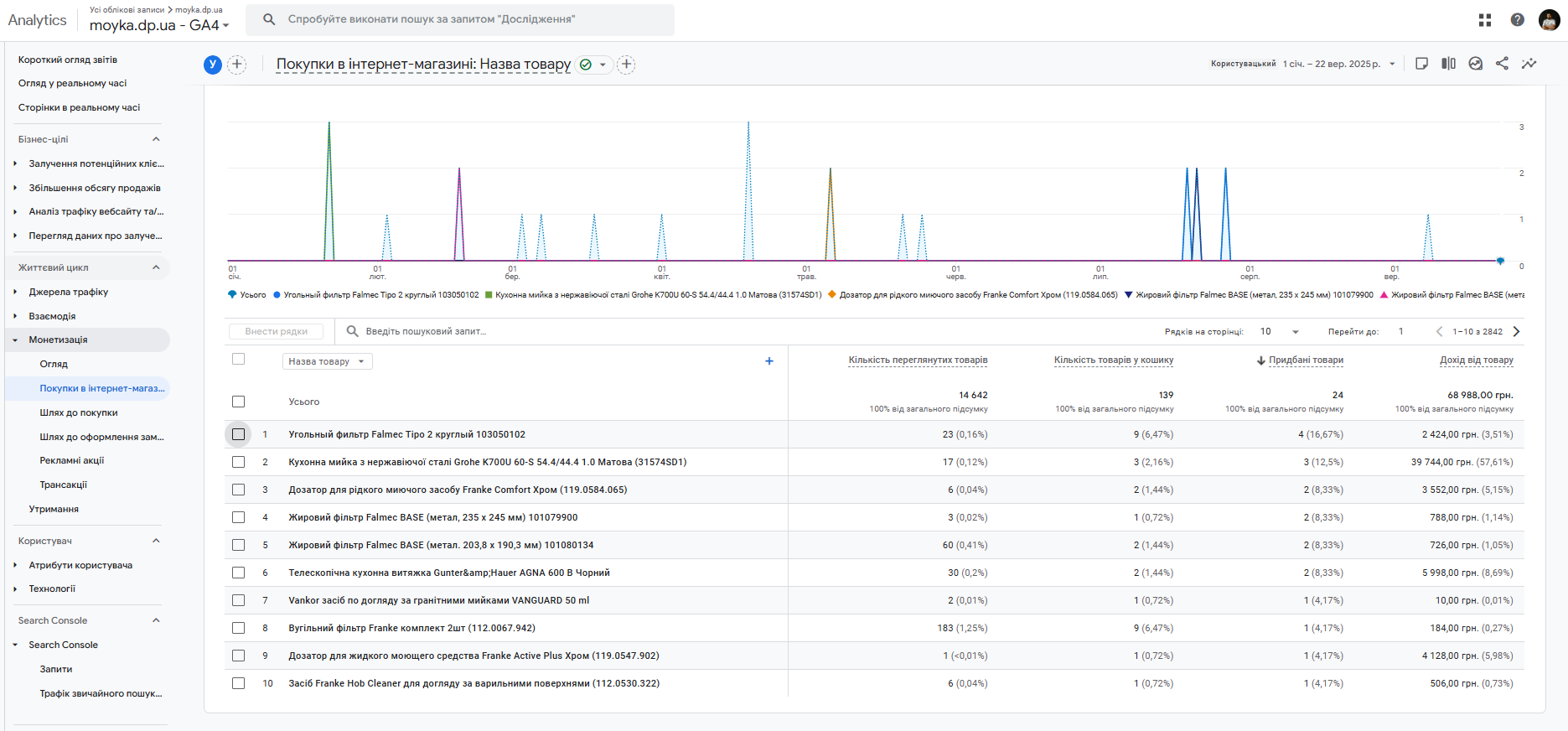Screen dimensions: 1568x731
Task: Click the help question mark icon
Action: (x=1517, y=20)
